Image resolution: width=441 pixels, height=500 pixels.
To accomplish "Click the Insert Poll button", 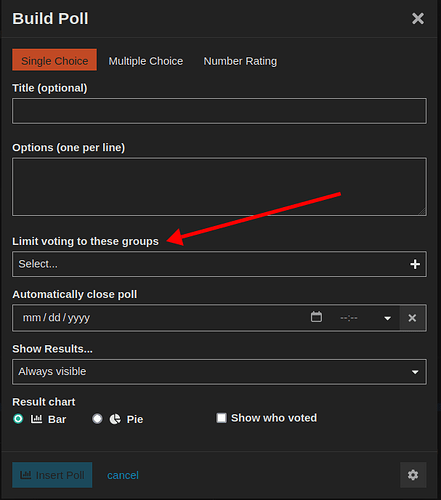I will coord(52,475).
